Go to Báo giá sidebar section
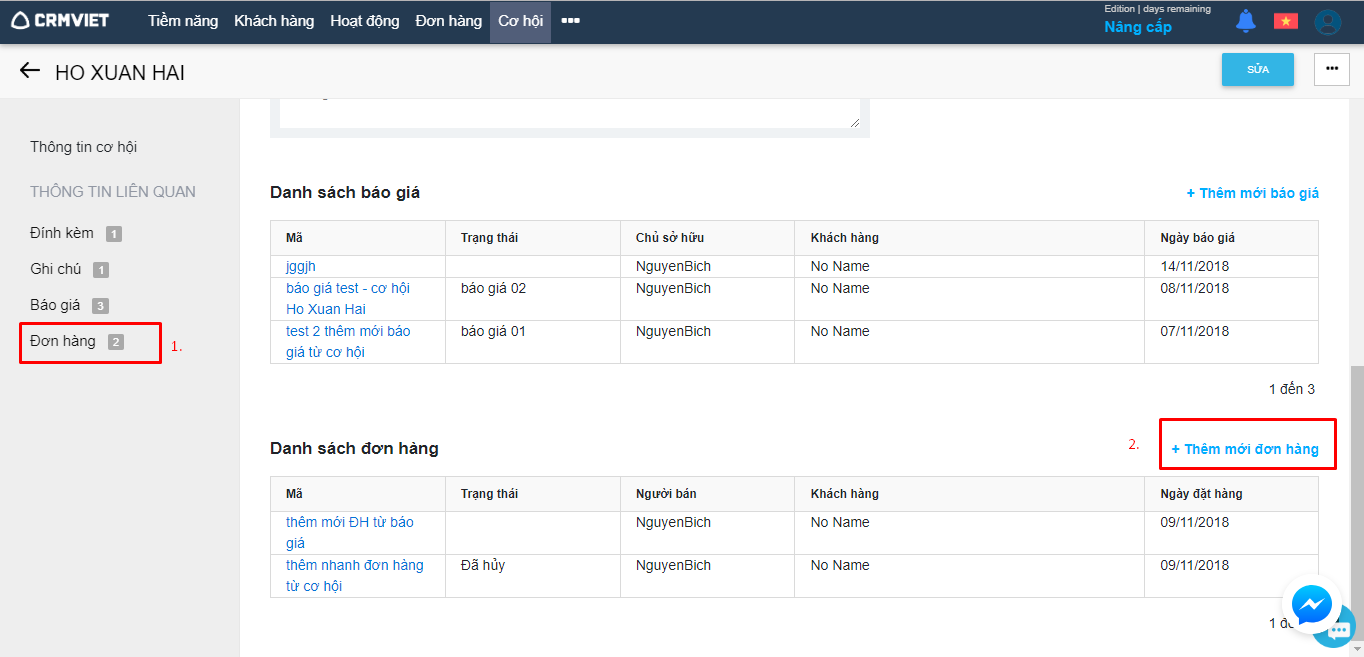Screen dimensions: 1364x657 55,305
